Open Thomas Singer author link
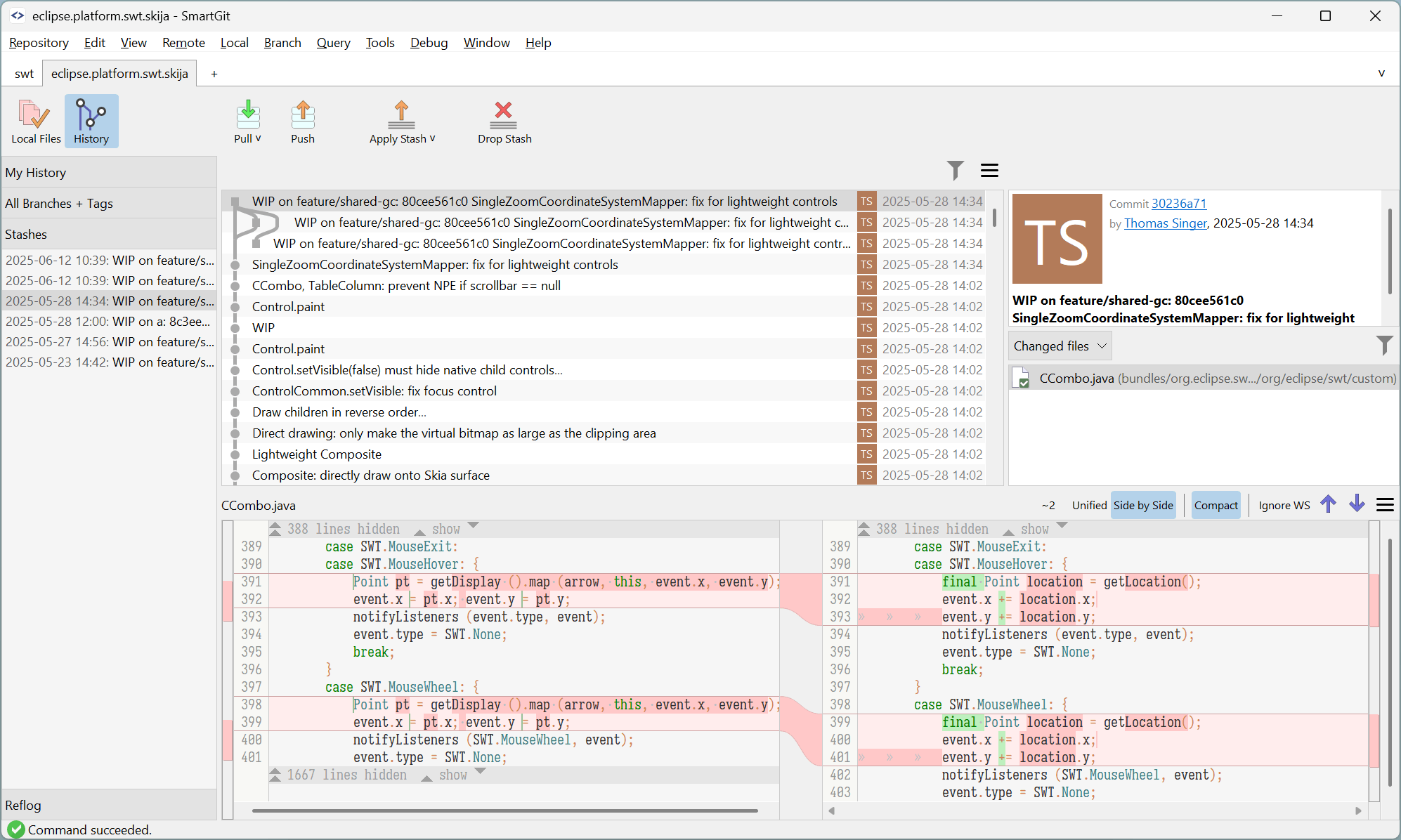 pos(1165,223)
